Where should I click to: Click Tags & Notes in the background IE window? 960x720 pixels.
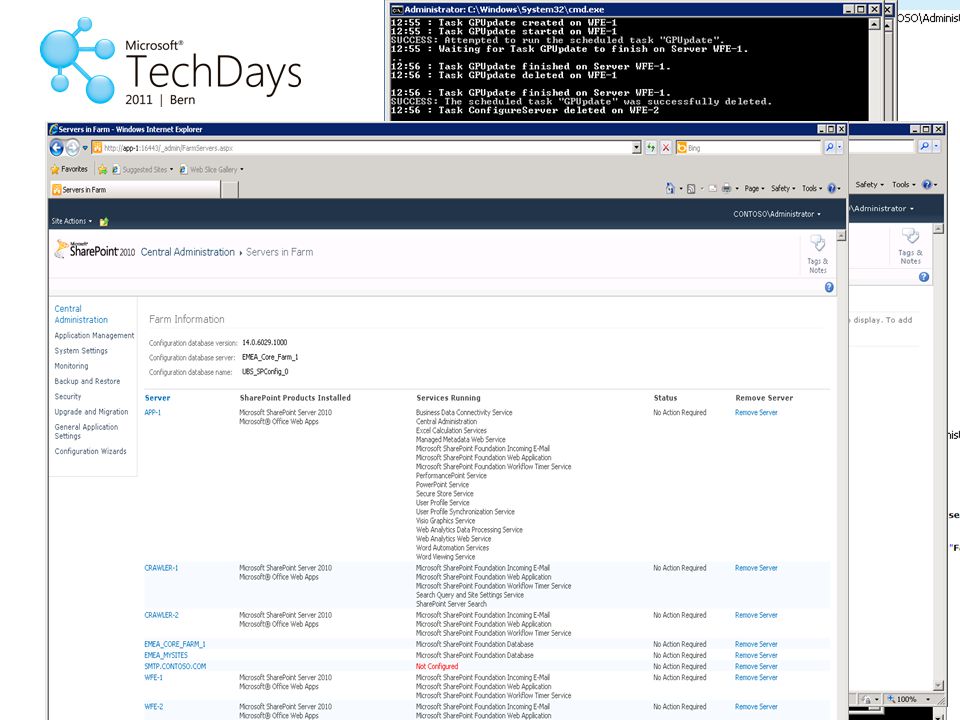910,246
